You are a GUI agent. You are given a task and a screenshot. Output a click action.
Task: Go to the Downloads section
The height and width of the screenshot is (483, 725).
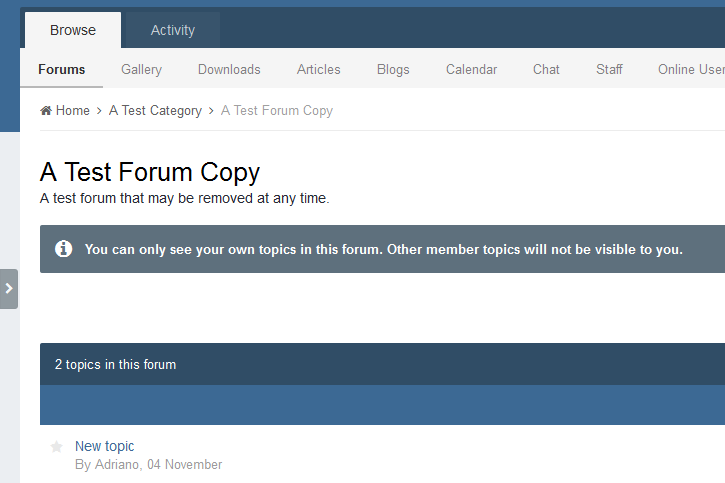(229, 69)
